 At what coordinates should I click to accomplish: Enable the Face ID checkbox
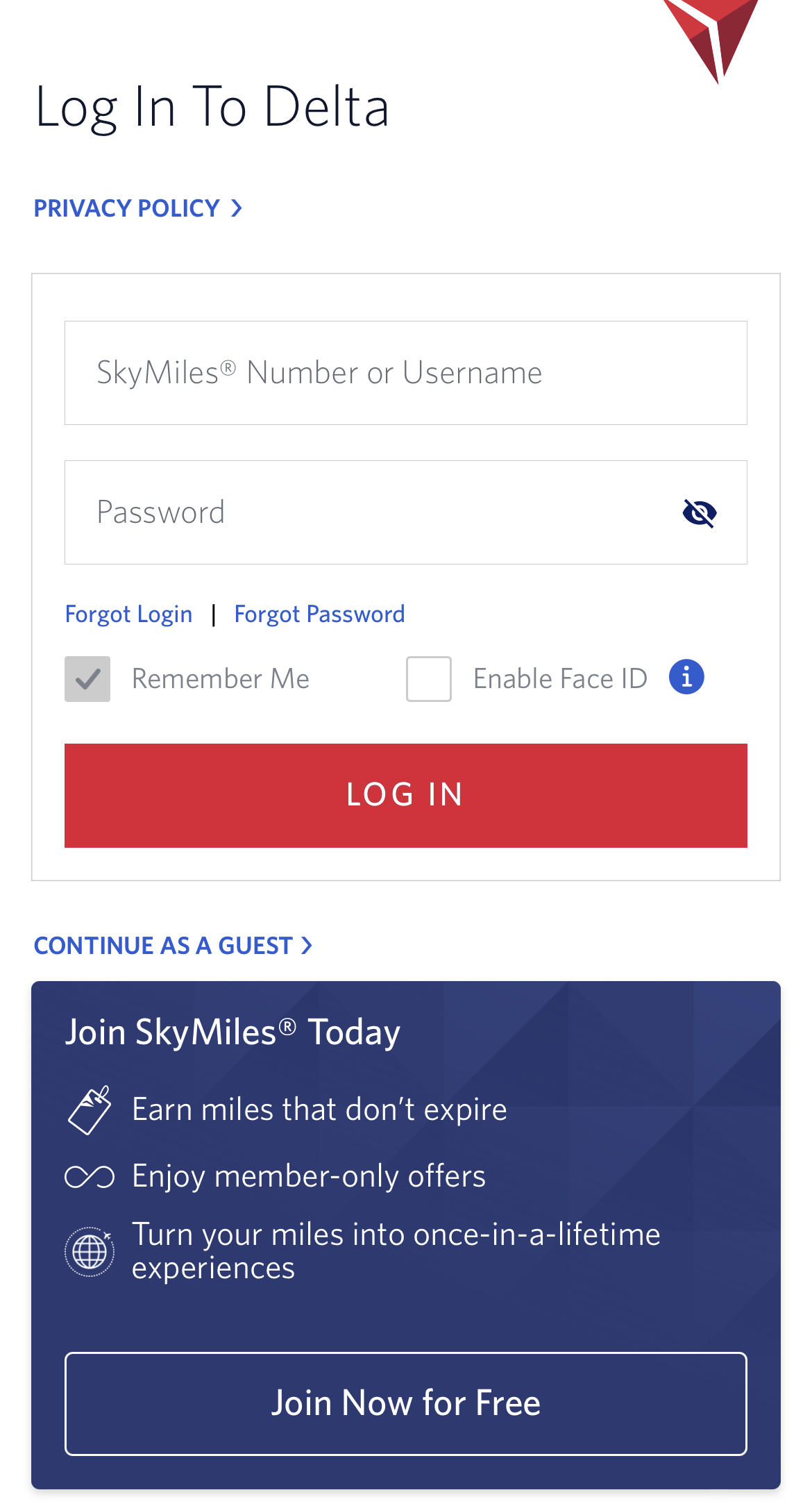pyautogui.click(x=429, y=678)
